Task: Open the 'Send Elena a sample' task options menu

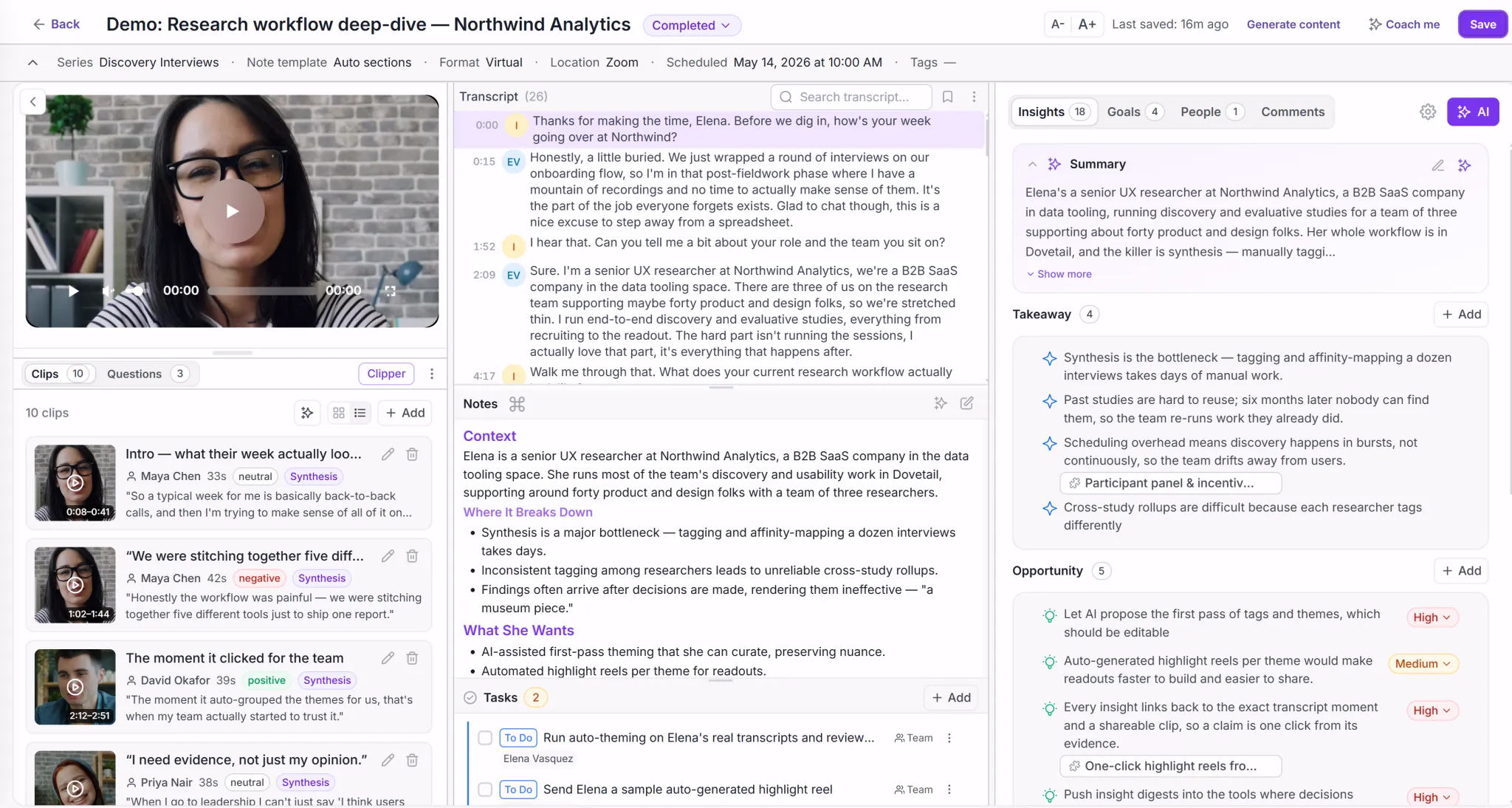Action: click(949, 790)
